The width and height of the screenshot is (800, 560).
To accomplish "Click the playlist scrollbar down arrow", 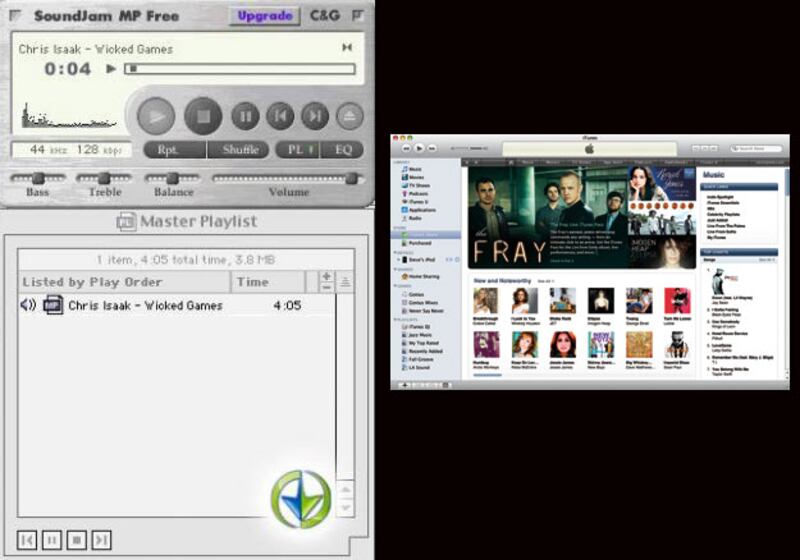I will (x=345, y=507).
